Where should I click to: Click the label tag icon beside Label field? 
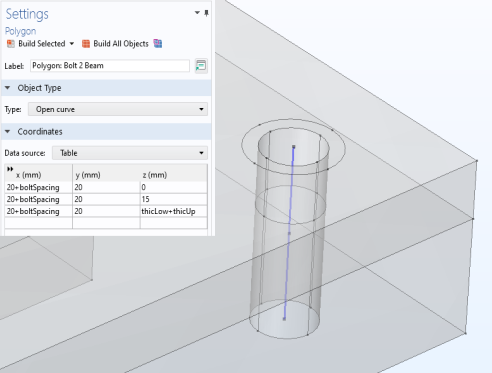point(201,66)
